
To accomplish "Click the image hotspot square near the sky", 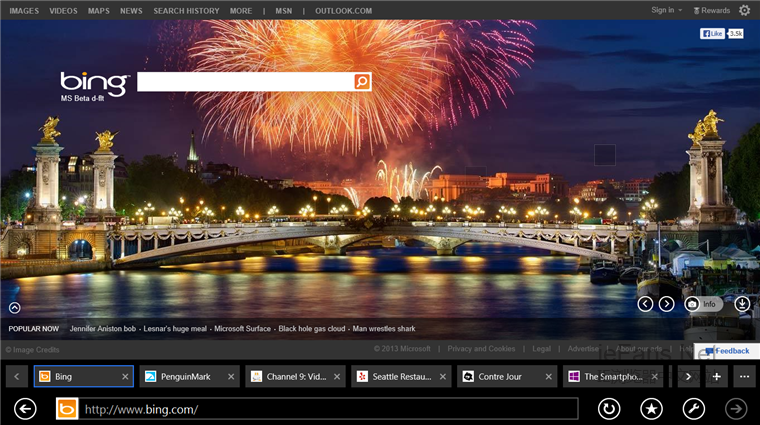I will (x=605, y=155).
